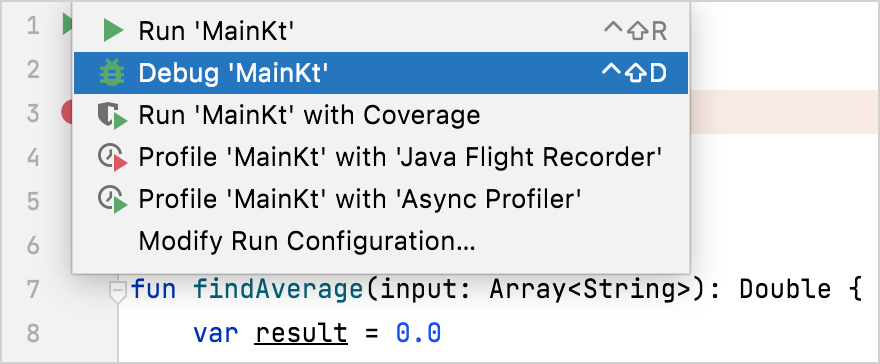Click the 0.0 numeric literal

point(419,333)
